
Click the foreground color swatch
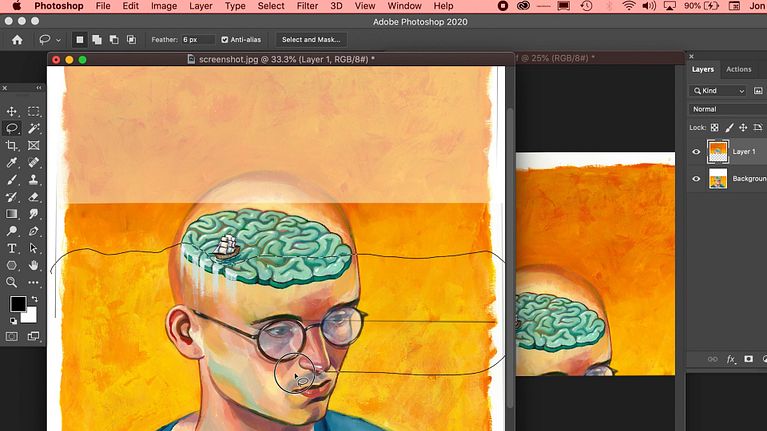(17, 304)
